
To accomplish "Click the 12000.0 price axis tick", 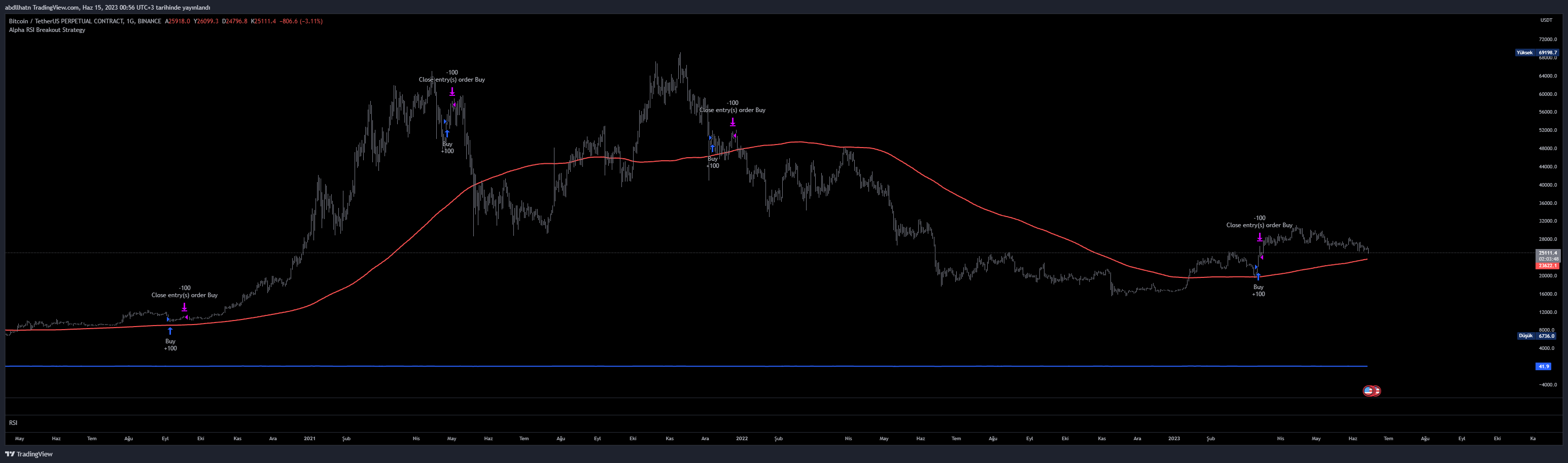I will (1547, 312).
